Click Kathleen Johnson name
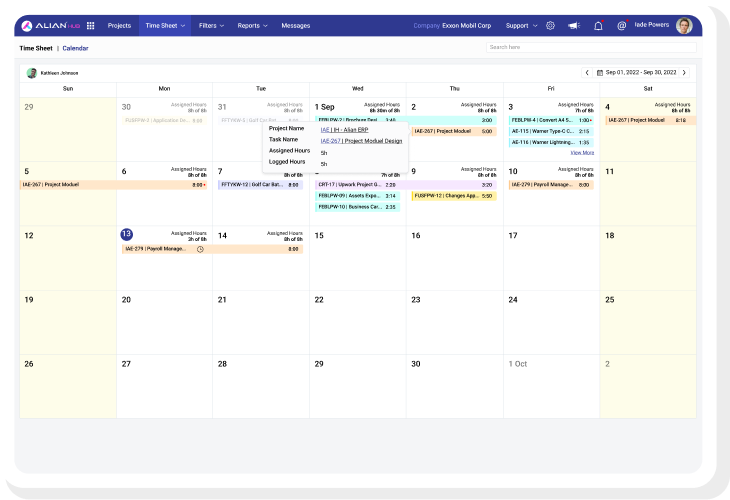 coord(60,73)
